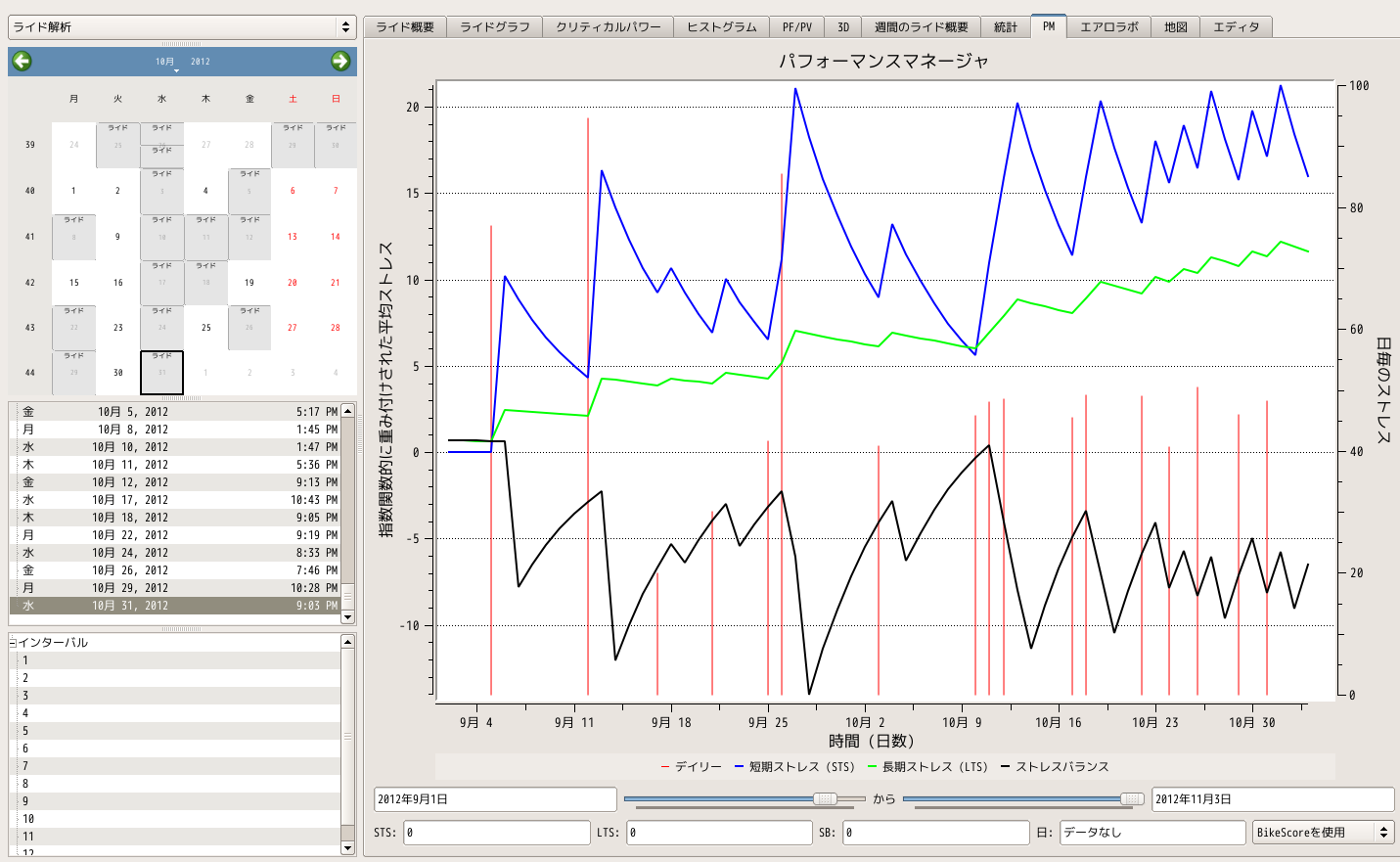Open the 週間のライド概要 tab
Image resolution: width=1400 pixels, height=862 pixels.
[x=922, y=27]
